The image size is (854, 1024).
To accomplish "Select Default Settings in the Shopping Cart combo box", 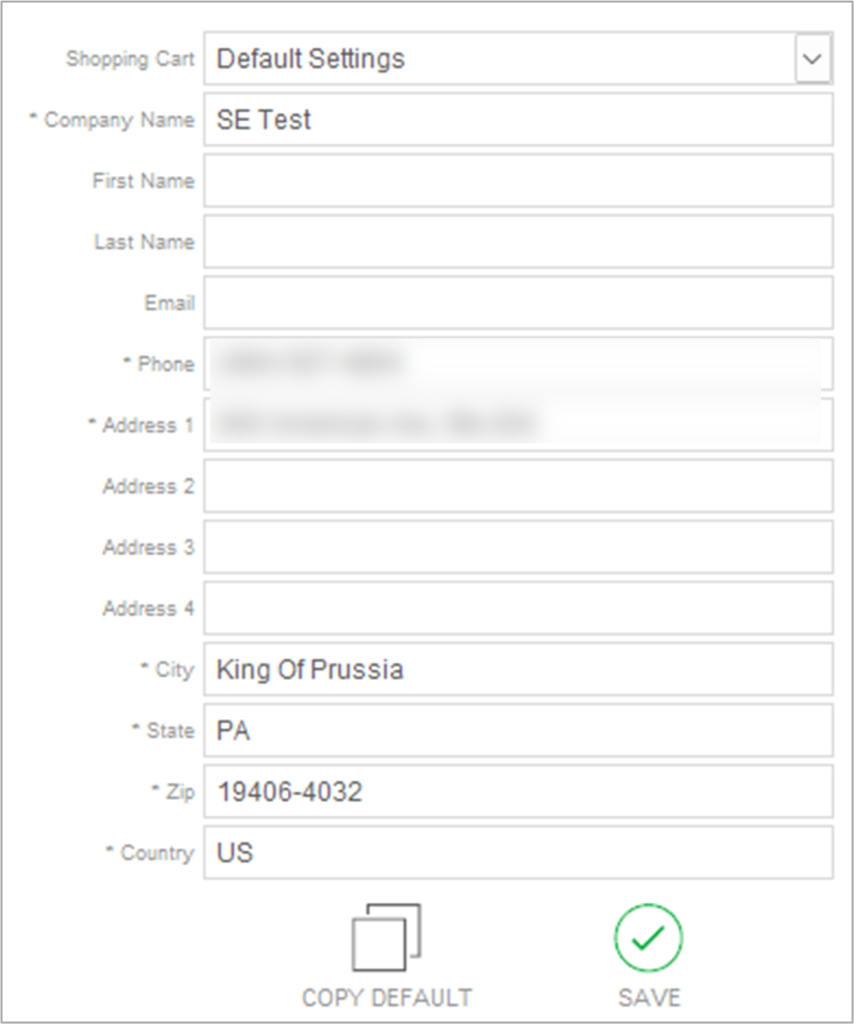I will [500, 57].
